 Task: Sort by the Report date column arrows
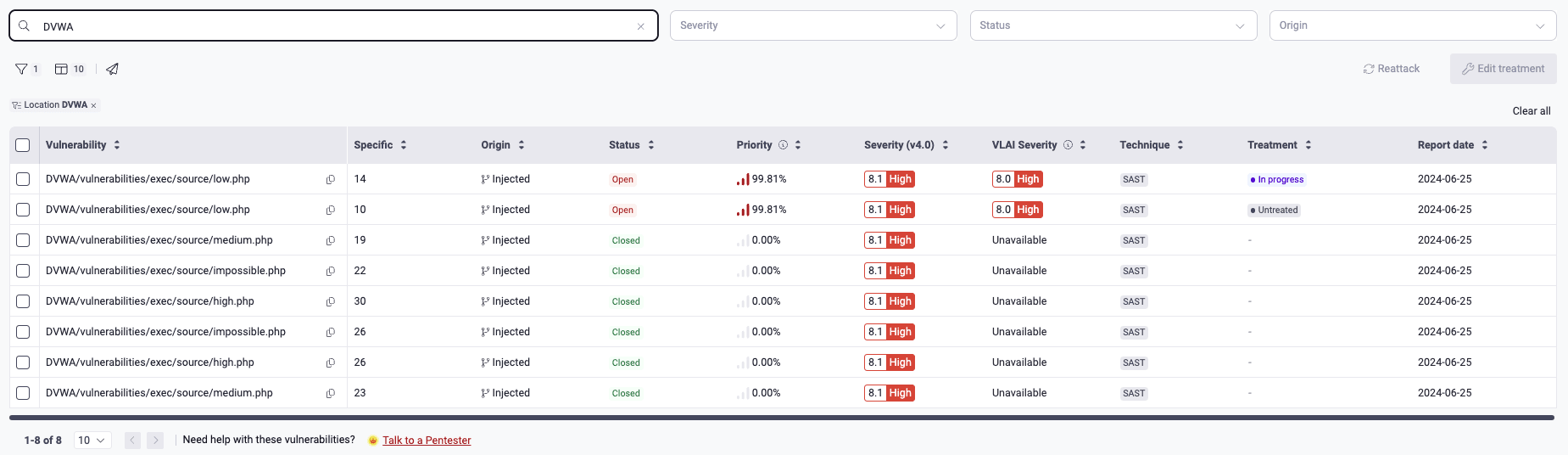(x=1485, y=145)
